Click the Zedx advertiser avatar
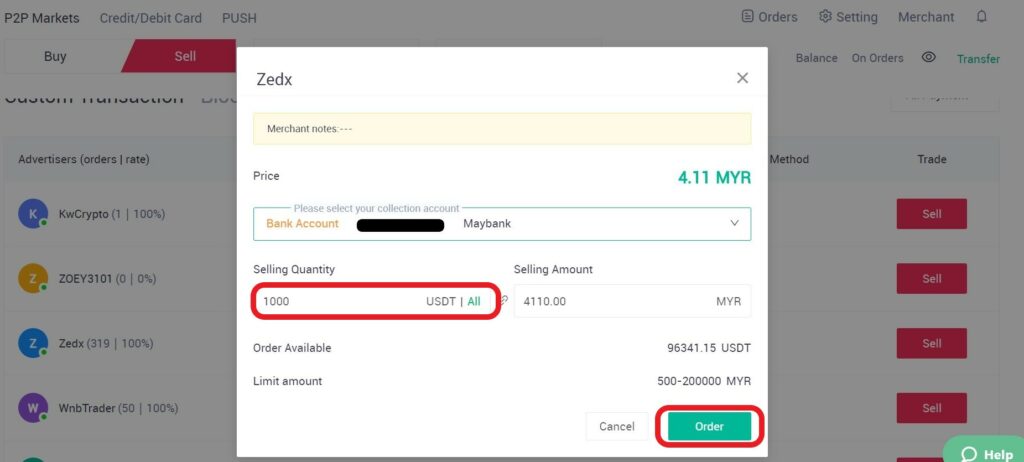 [33, 343]
